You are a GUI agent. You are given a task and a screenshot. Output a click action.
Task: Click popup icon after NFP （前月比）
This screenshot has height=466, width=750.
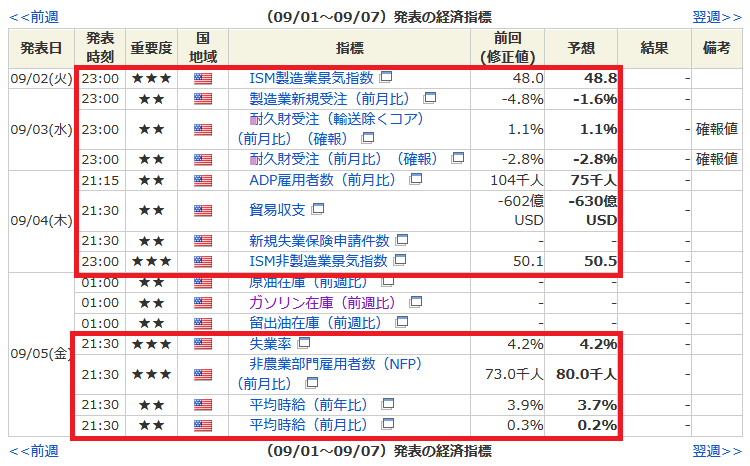[x=312, y=382]
